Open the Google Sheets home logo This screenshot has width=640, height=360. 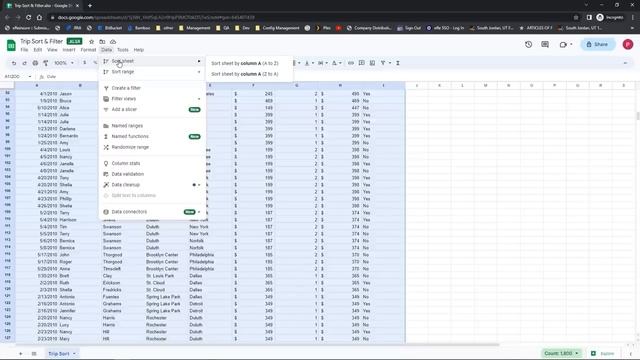click(x=11, y=45)
